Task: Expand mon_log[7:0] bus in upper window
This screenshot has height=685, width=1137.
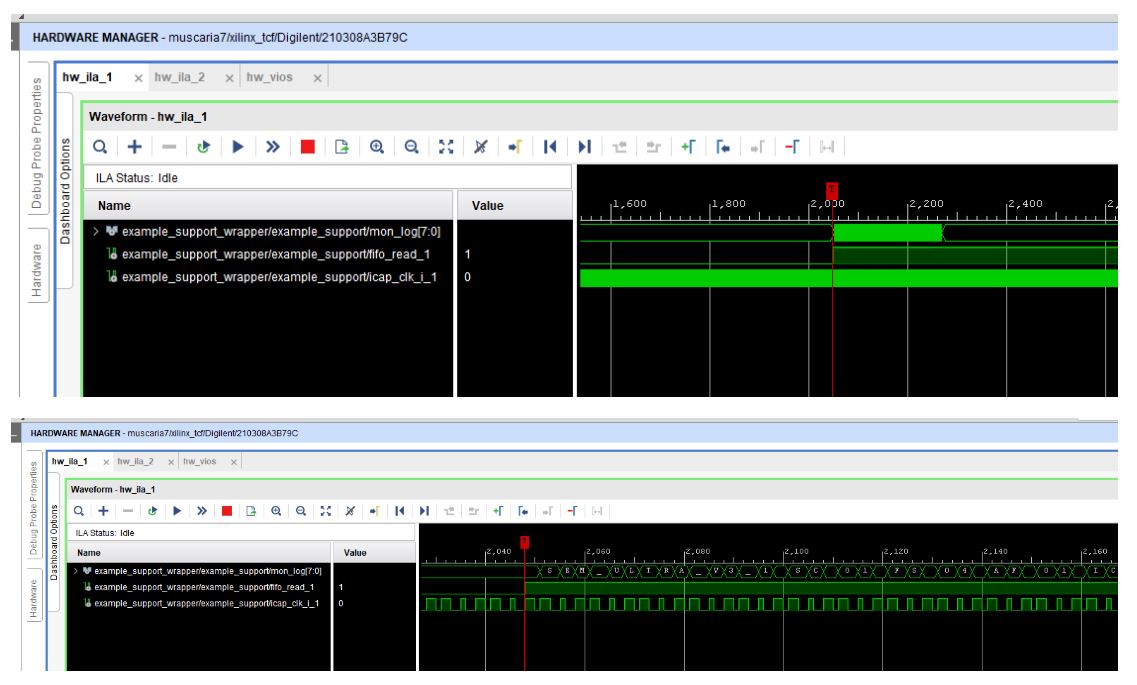Action: pyautogui.click(x=96, y=233)
